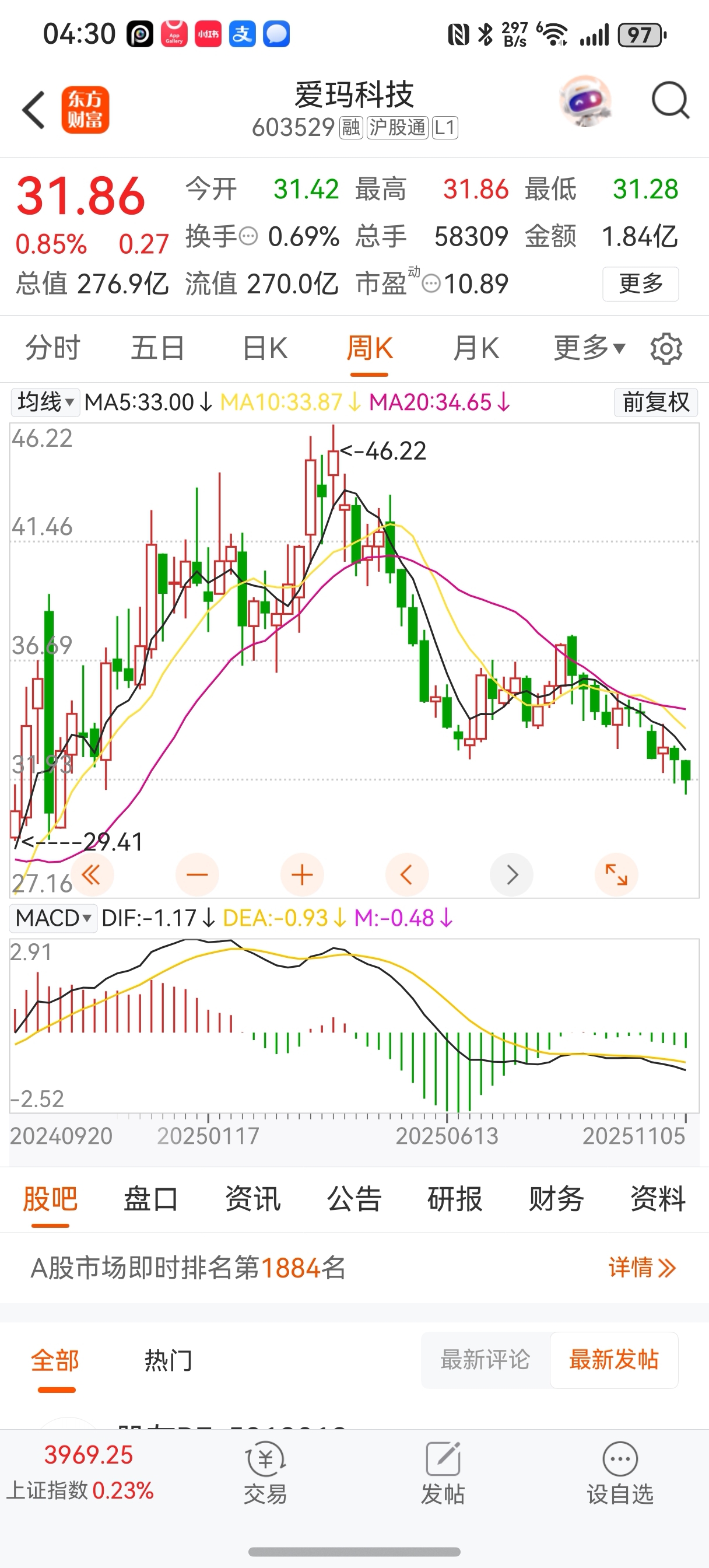This screenshot has width=709, height=1568.
Task: Zoom out chart with minus button
Action: [197, 876]
